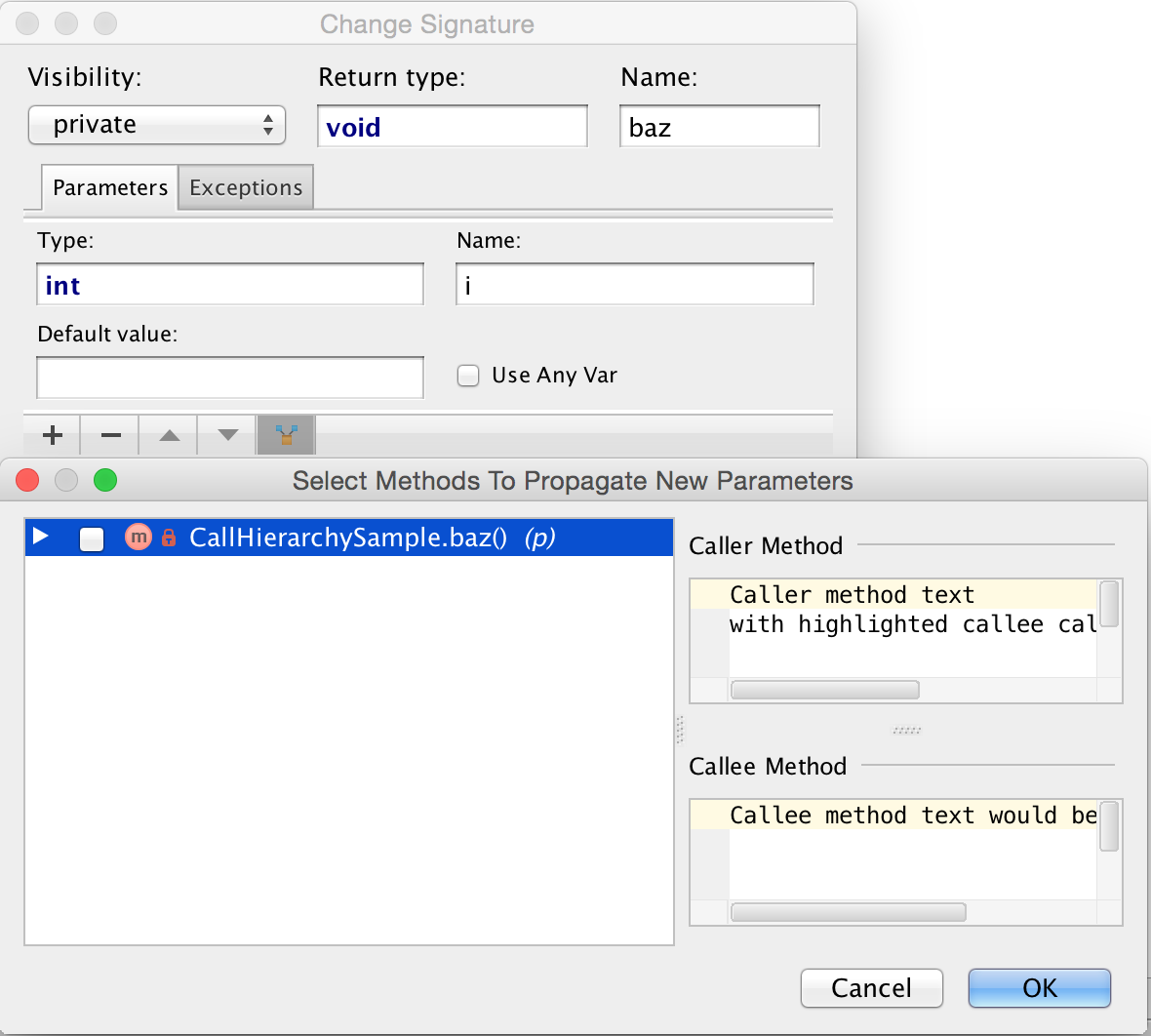
Task: Click the add parameter plus icon
Action: (x=53, y=435)
